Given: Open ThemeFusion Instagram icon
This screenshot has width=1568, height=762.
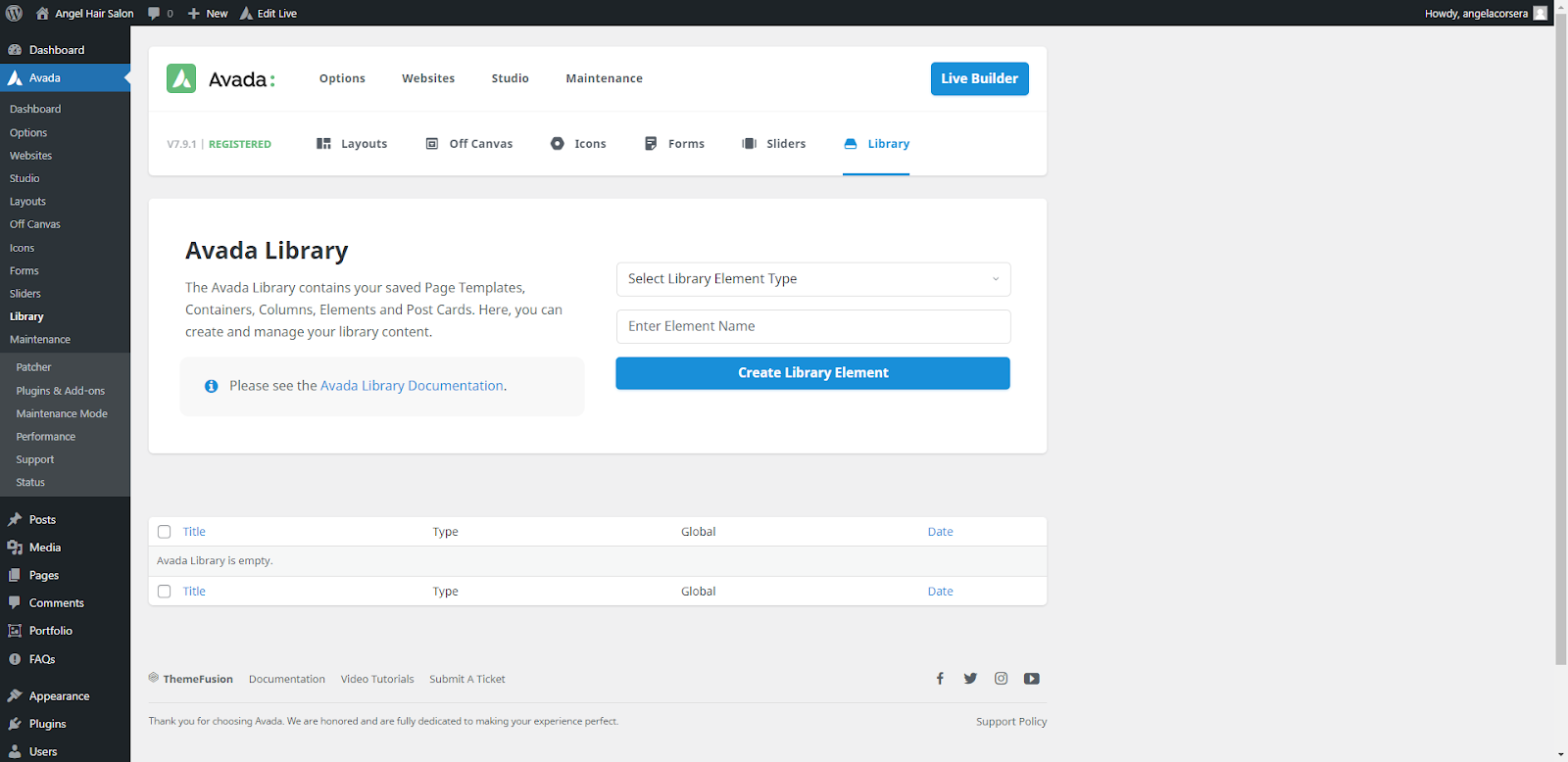Looking at the screenshot, I should pyautogui.click(x=1001, y=679).
